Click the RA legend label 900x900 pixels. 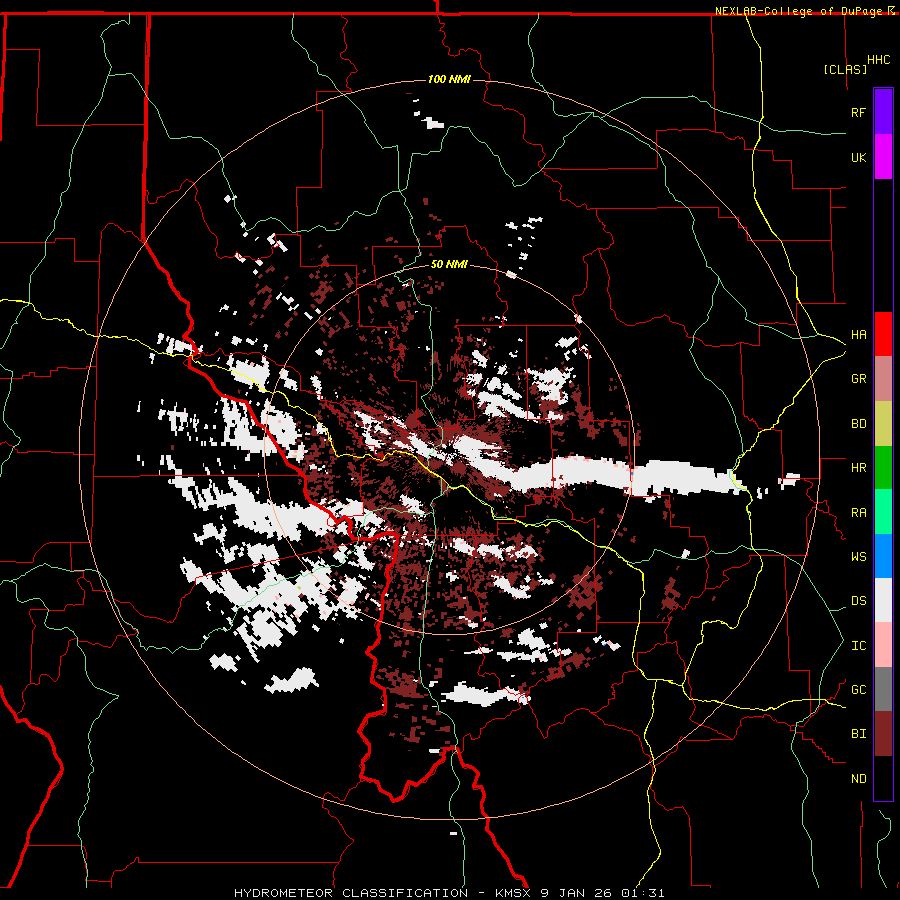(x=858, y=513)
